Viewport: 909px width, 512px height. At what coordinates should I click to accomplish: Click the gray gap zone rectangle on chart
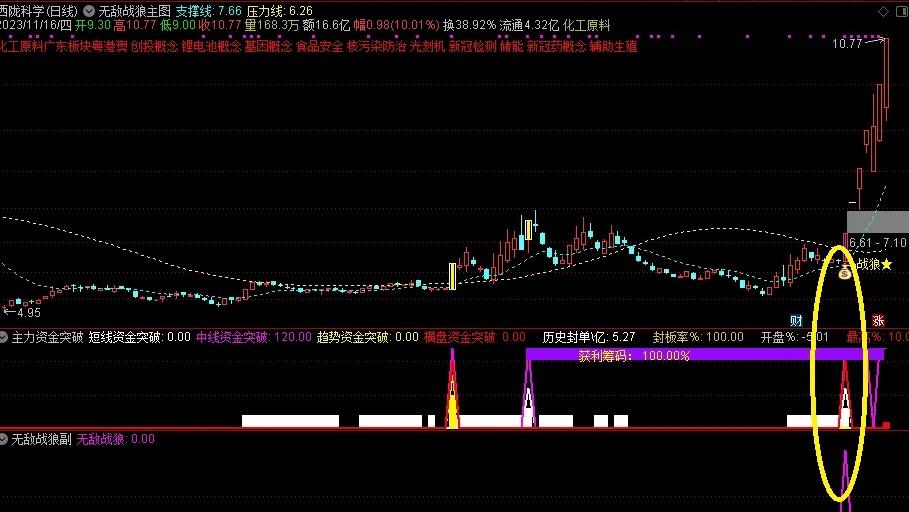tap(878, 223)
